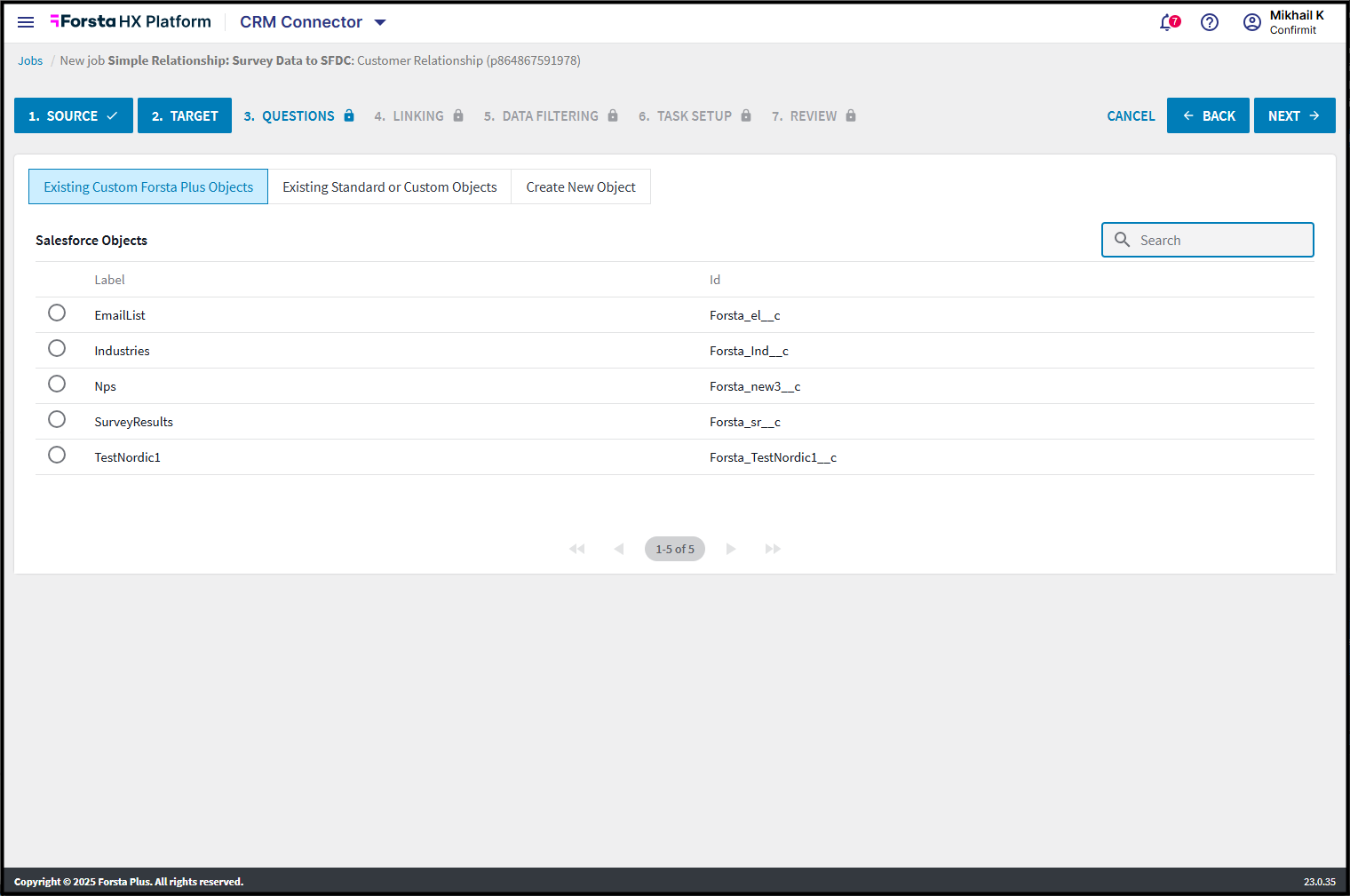Click the Forsta HX Platform logo

click(x=131, y=21)
